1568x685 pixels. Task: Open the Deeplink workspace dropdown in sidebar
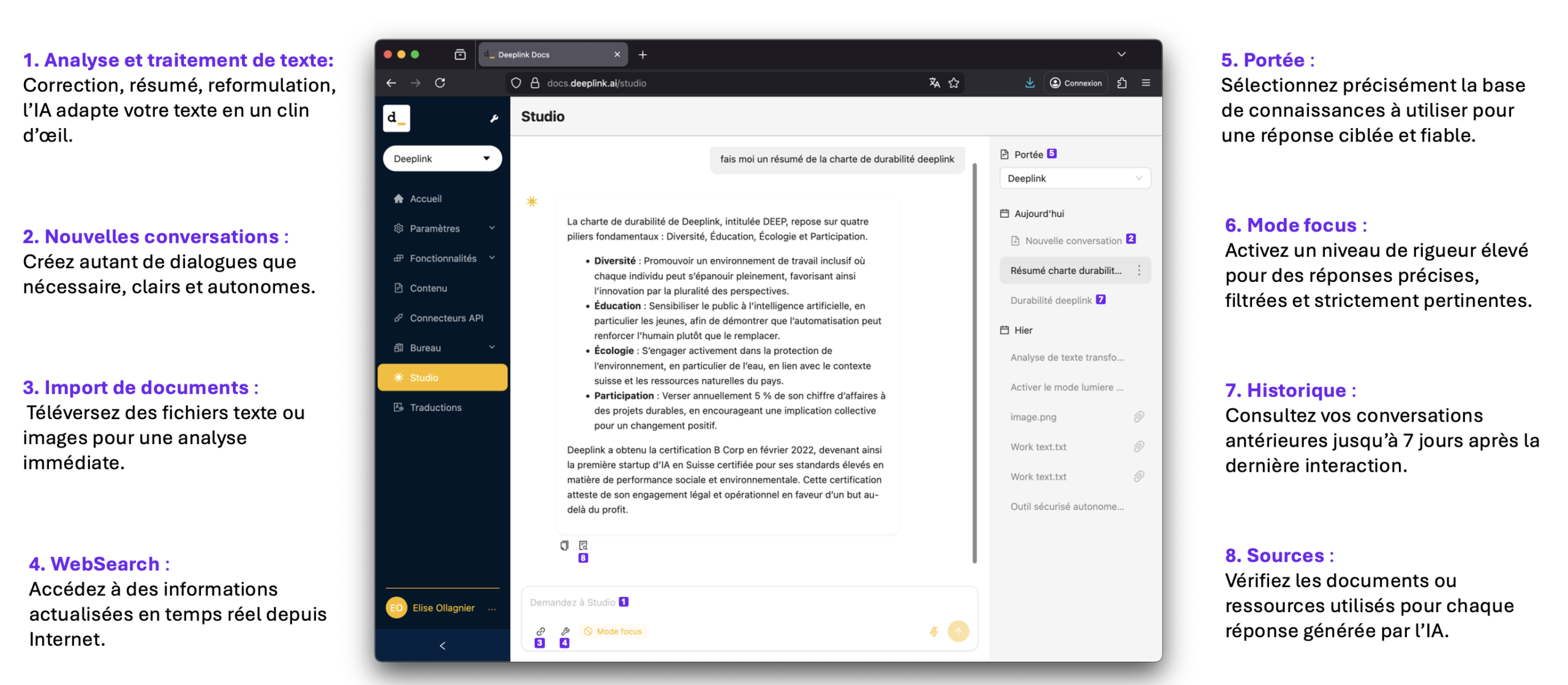tap(442, 159)
